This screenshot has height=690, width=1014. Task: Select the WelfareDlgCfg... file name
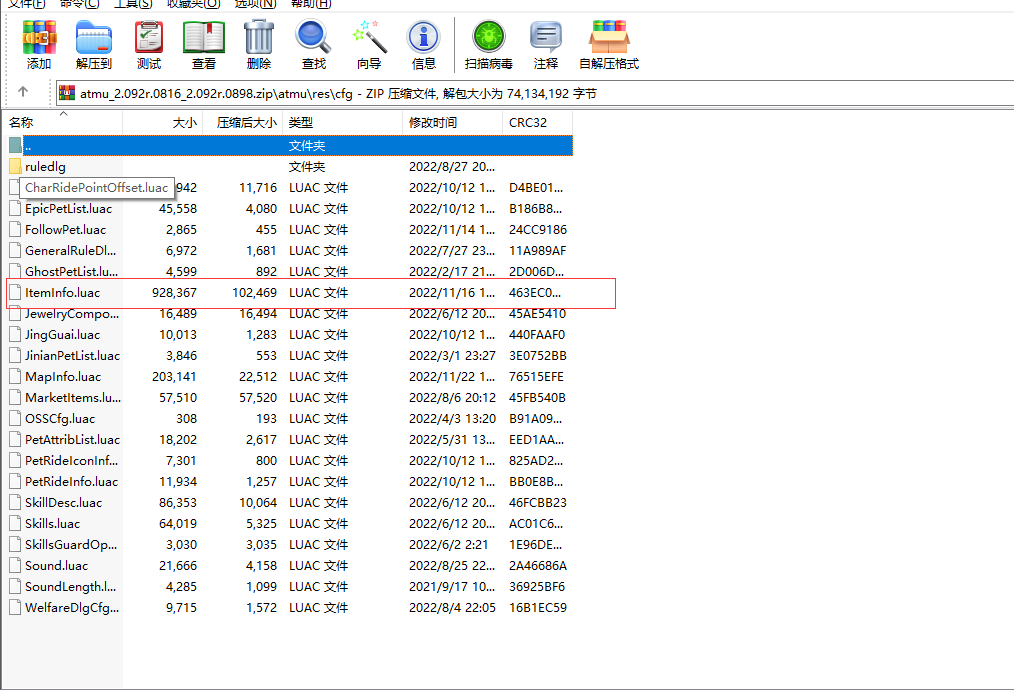(72, 608)
